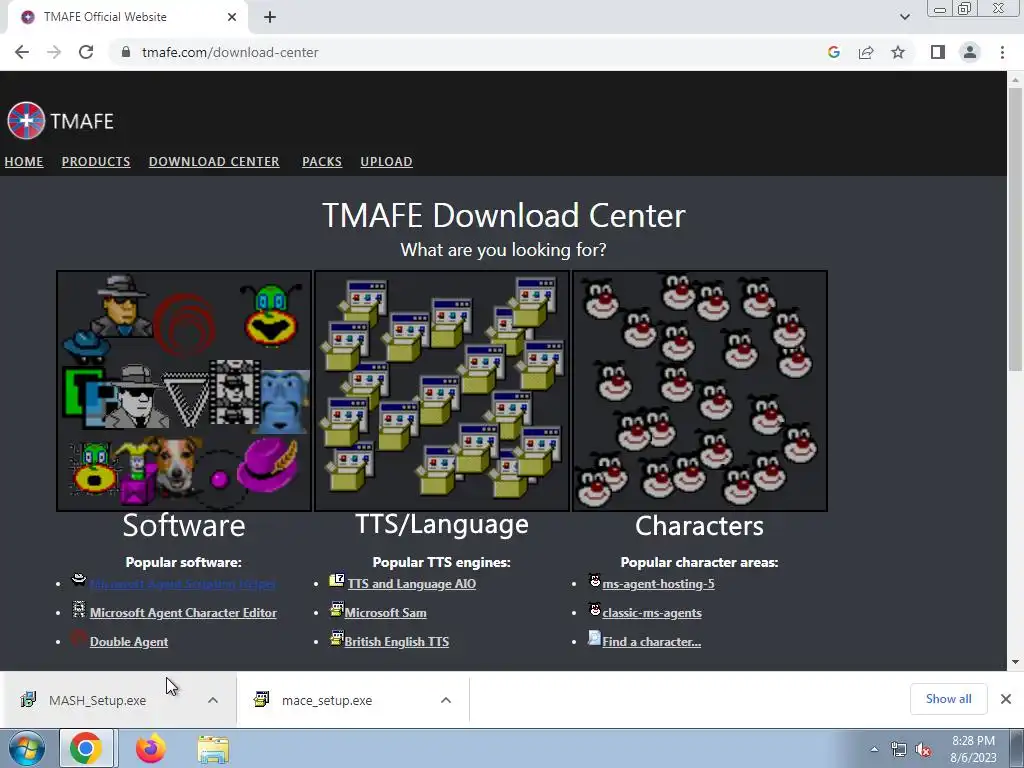1024x768 pixels.
Task: Visit ms-agent-hosting-5 link
Action: (658, 584)
